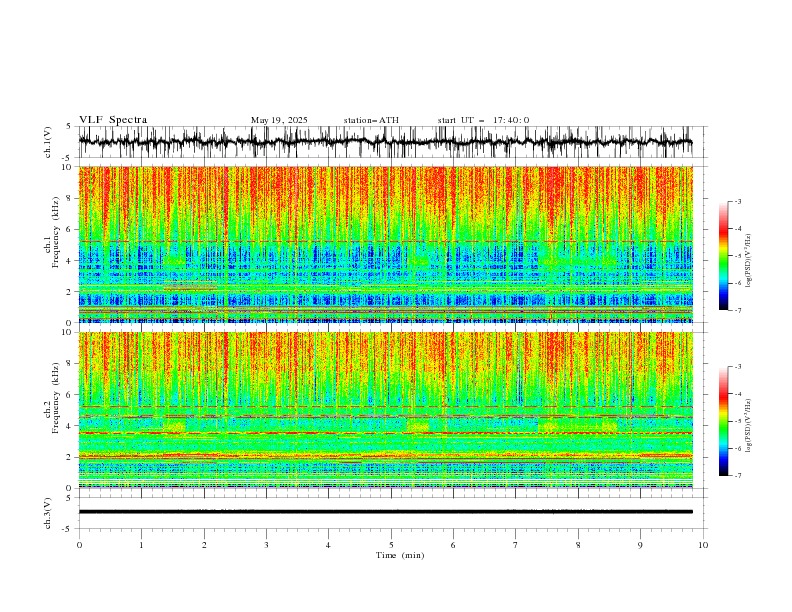792x612 pixels.
Task: Click inside the ch.2 spectrogram panel
Action: coord(385,410)
